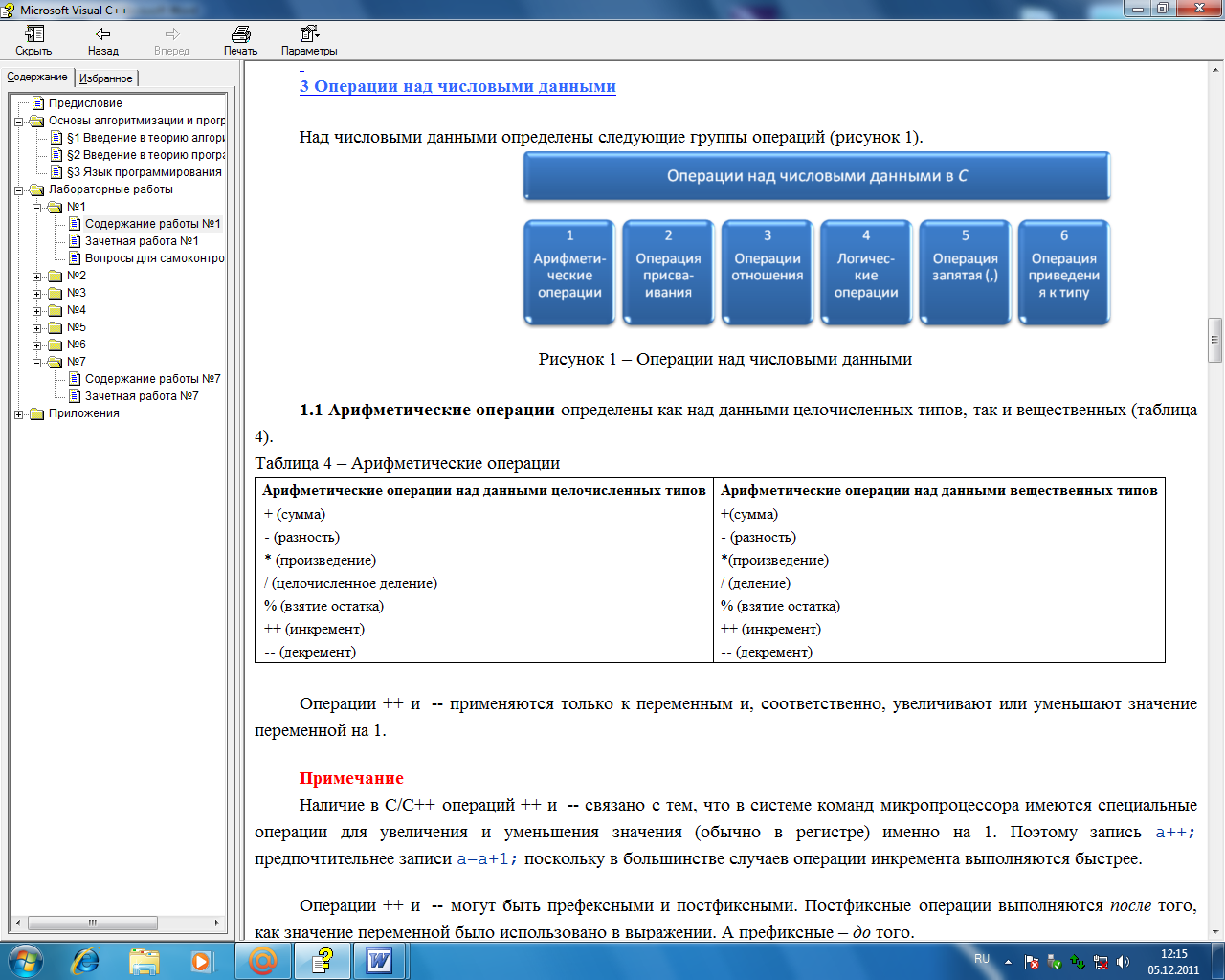Screen dimensions: 1225x980
Task: Click the Печать print icon
Action: [241, 34]
